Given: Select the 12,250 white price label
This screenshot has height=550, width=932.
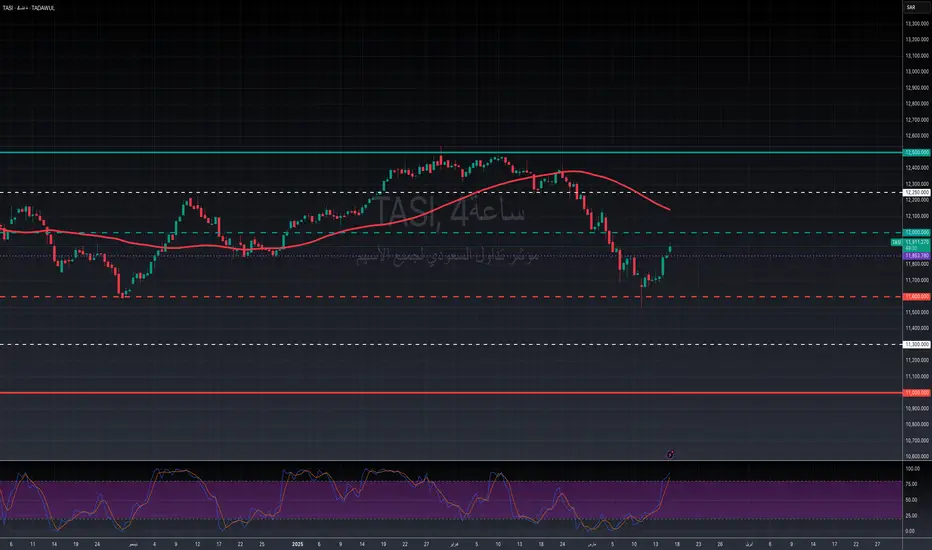Looking at the screenshot, I should click(915, 192).
